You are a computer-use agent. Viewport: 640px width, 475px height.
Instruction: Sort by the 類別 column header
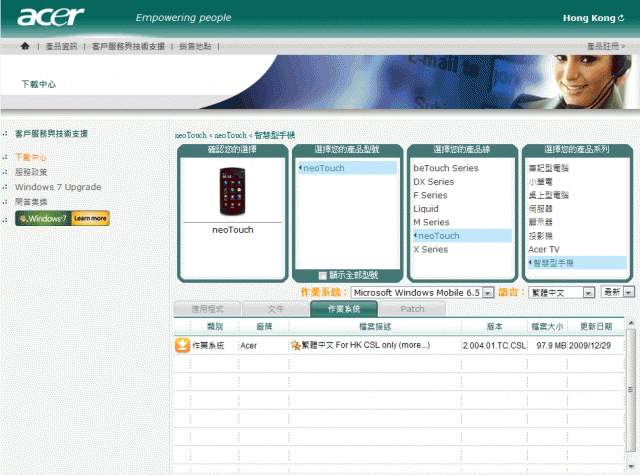pyautogui.click(x=215, y=326)
